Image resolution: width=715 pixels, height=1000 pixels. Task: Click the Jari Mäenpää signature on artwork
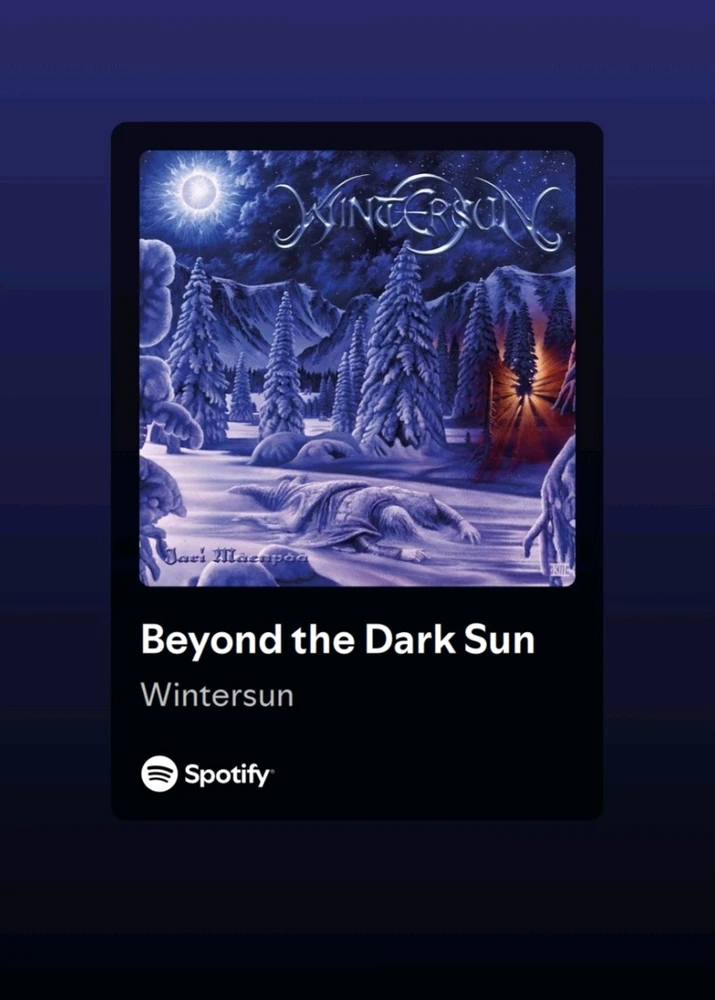tap(237, 555)
